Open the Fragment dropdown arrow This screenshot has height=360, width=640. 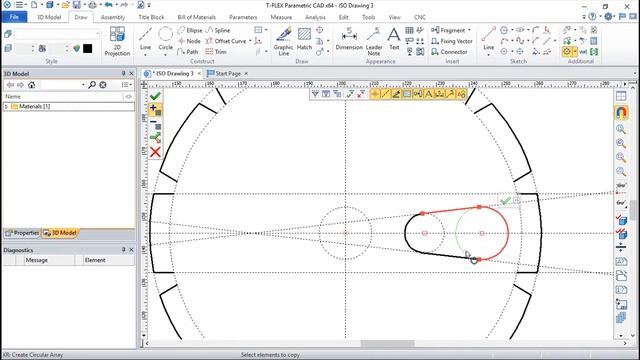tap(469, 30)
